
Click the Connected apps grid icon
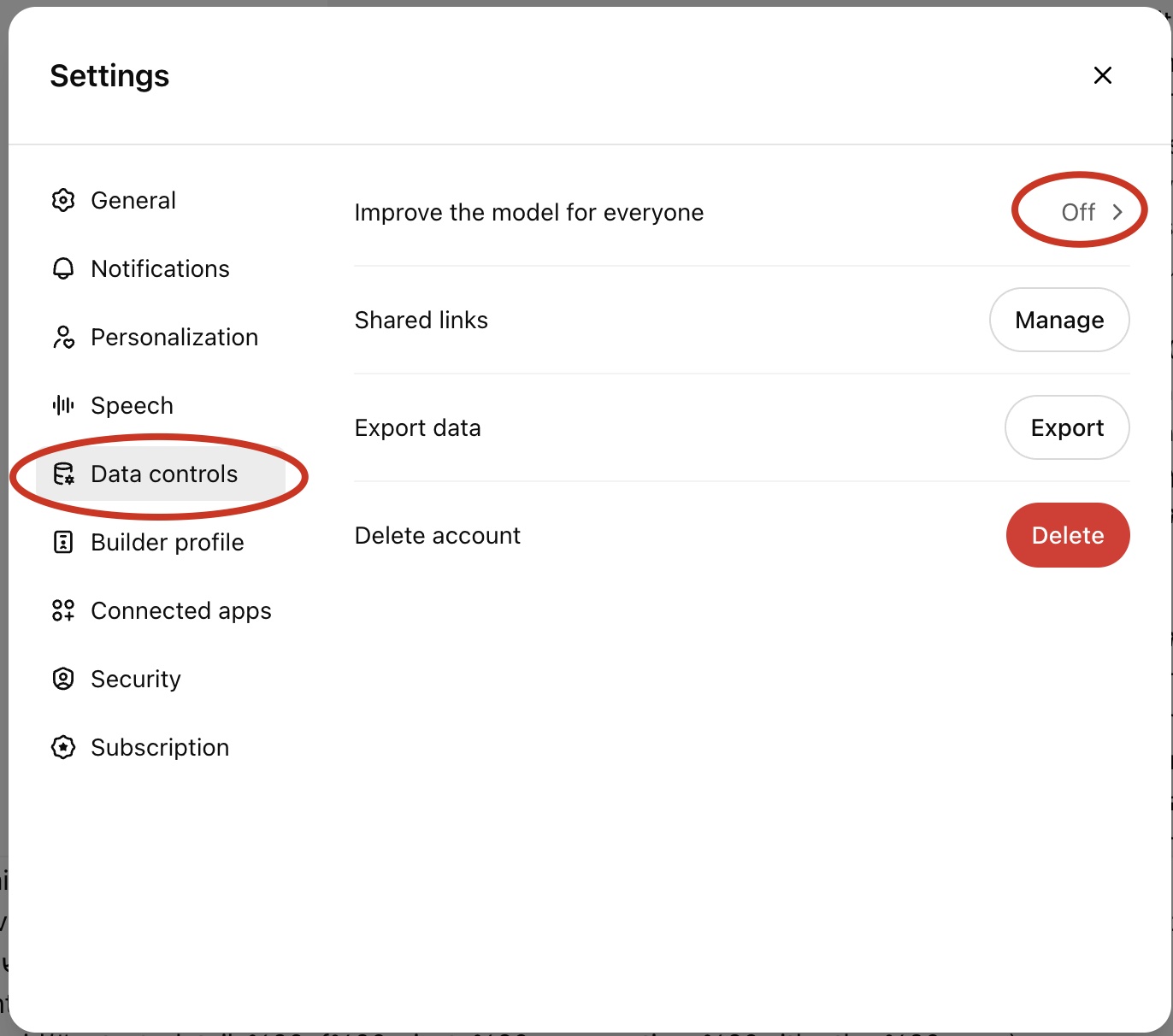[x=63, y=610]
